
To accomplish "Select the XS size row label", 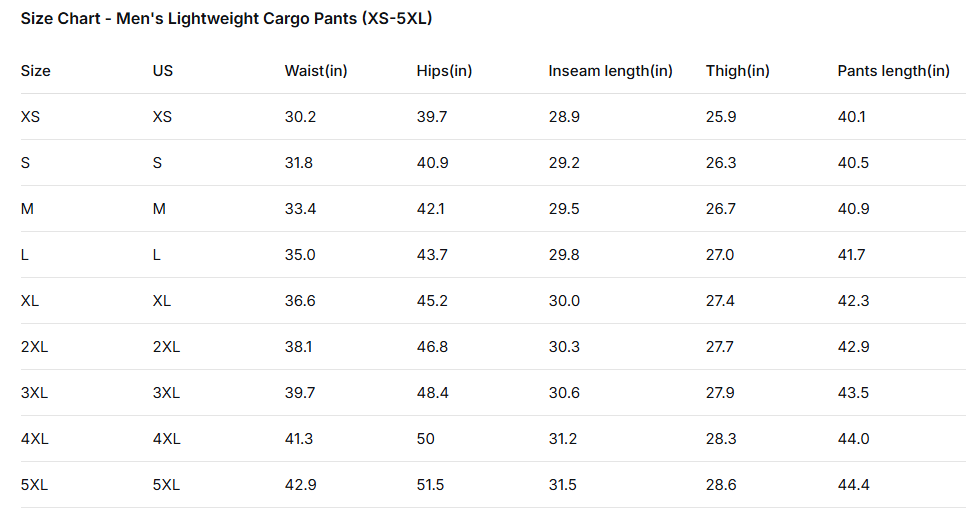I will [x=30, y=117].
